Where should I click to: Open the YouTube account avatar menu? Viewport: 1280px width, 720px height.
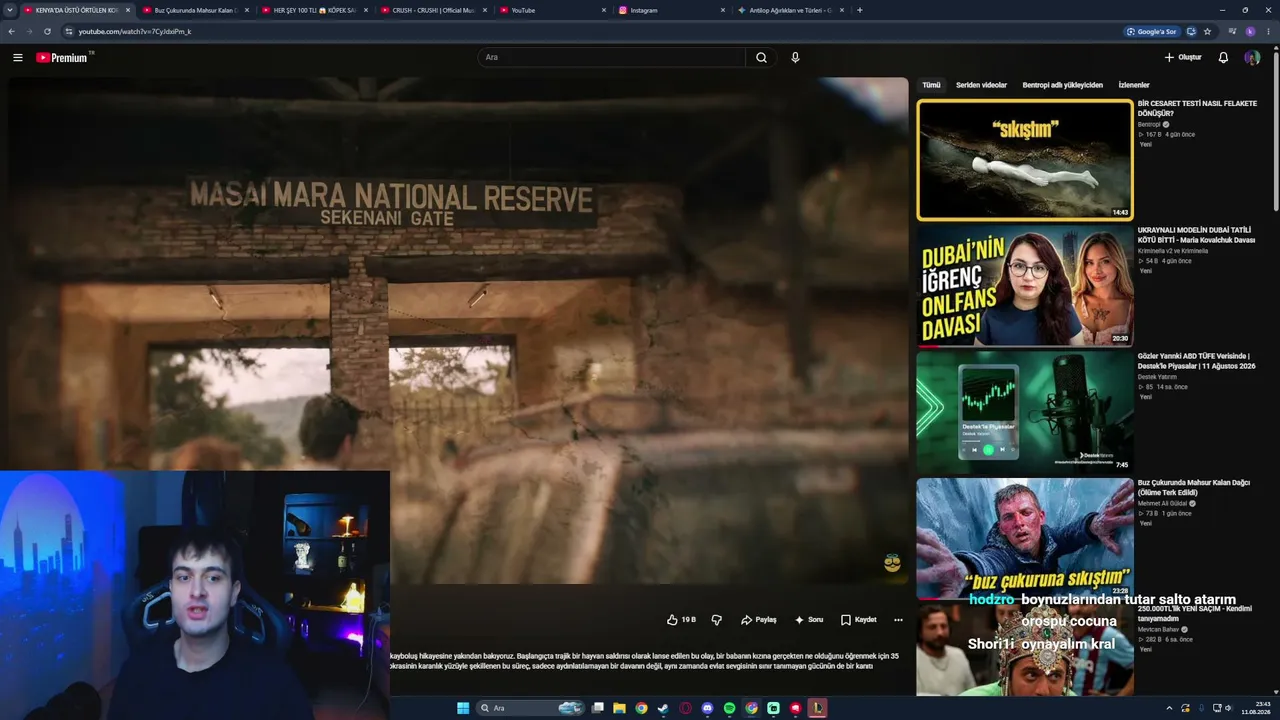coord(1252,58)
